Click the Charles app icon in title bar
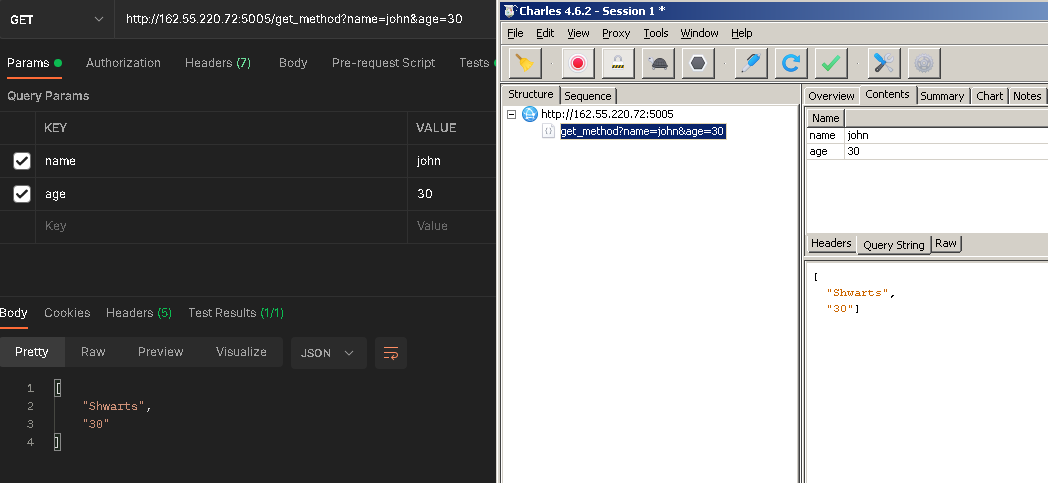1048x483 pixels. click(x=510, y=11)
